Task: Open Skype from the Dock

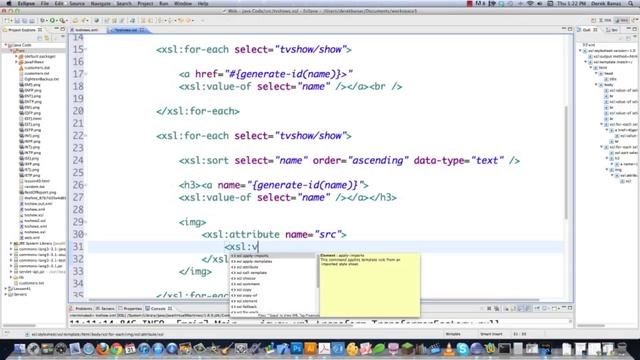Action: [462, 349]
